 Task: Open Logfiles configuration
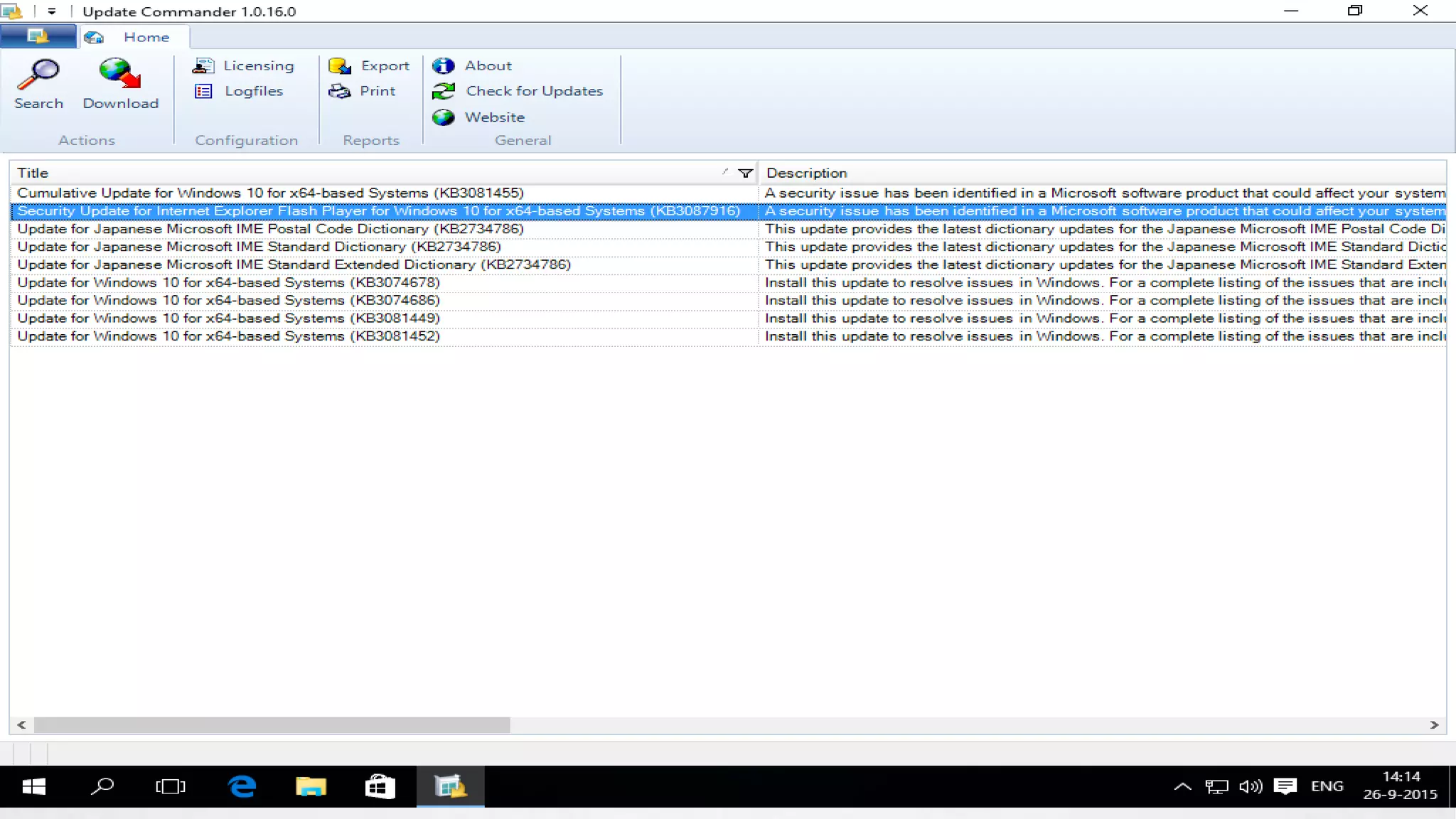238,91
